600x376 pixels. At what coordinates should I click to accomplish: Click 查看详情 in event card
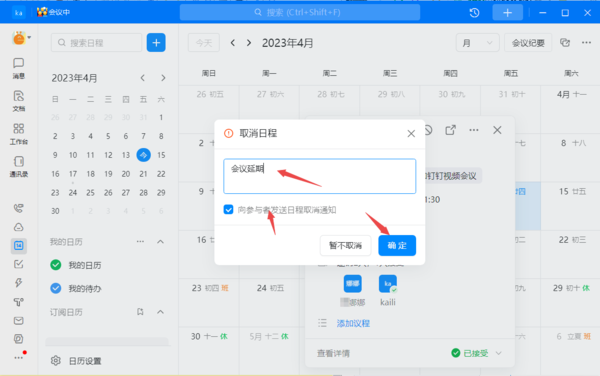(x=333, y=353)
